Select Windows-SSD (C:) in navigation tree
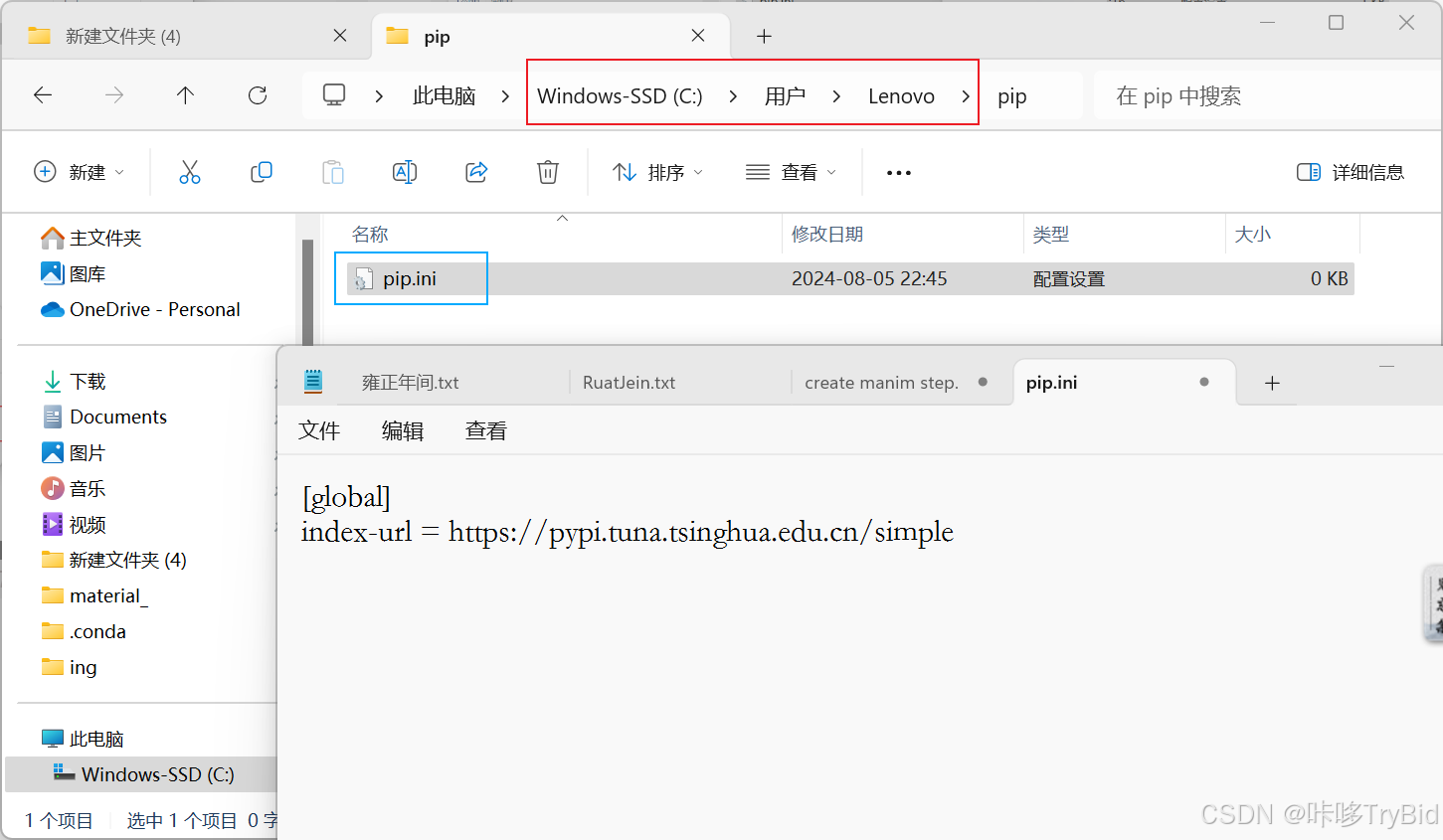 pos(143,774)
